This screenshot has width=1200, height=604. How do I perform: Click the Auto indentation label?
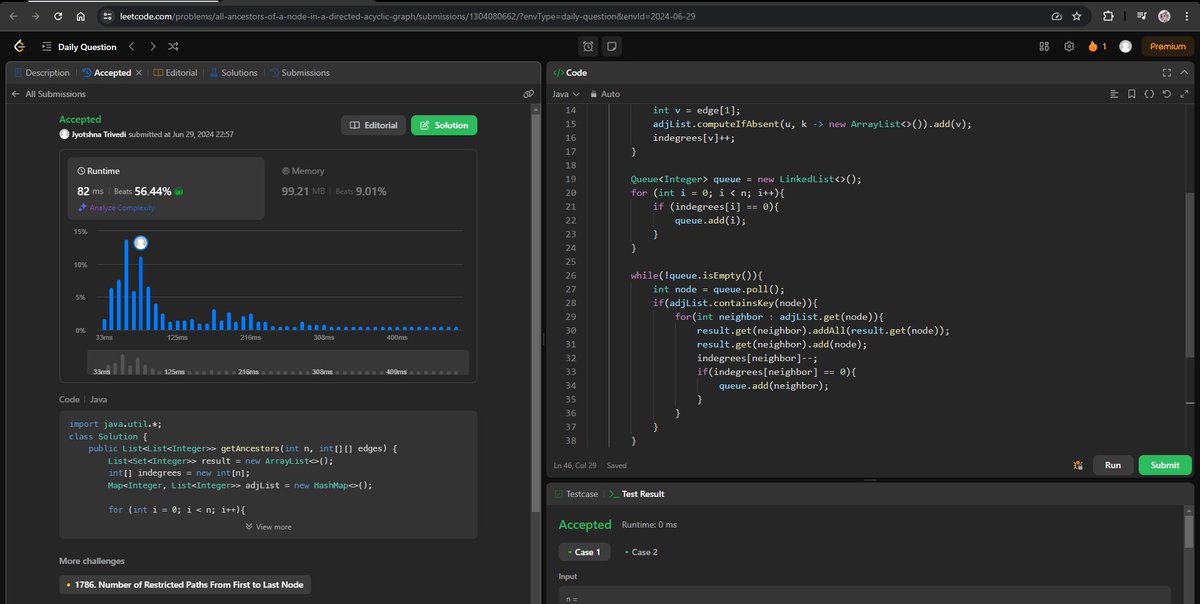610,94
